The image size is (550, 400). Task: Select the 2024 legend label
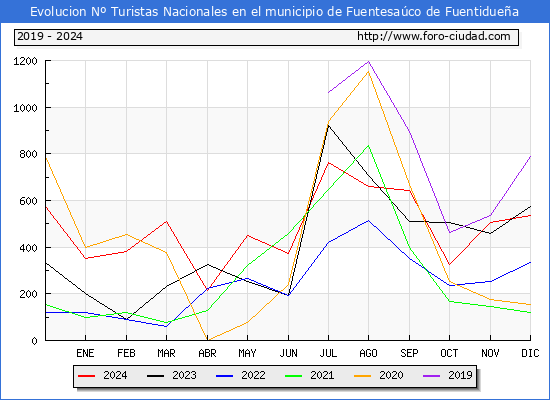115,375
